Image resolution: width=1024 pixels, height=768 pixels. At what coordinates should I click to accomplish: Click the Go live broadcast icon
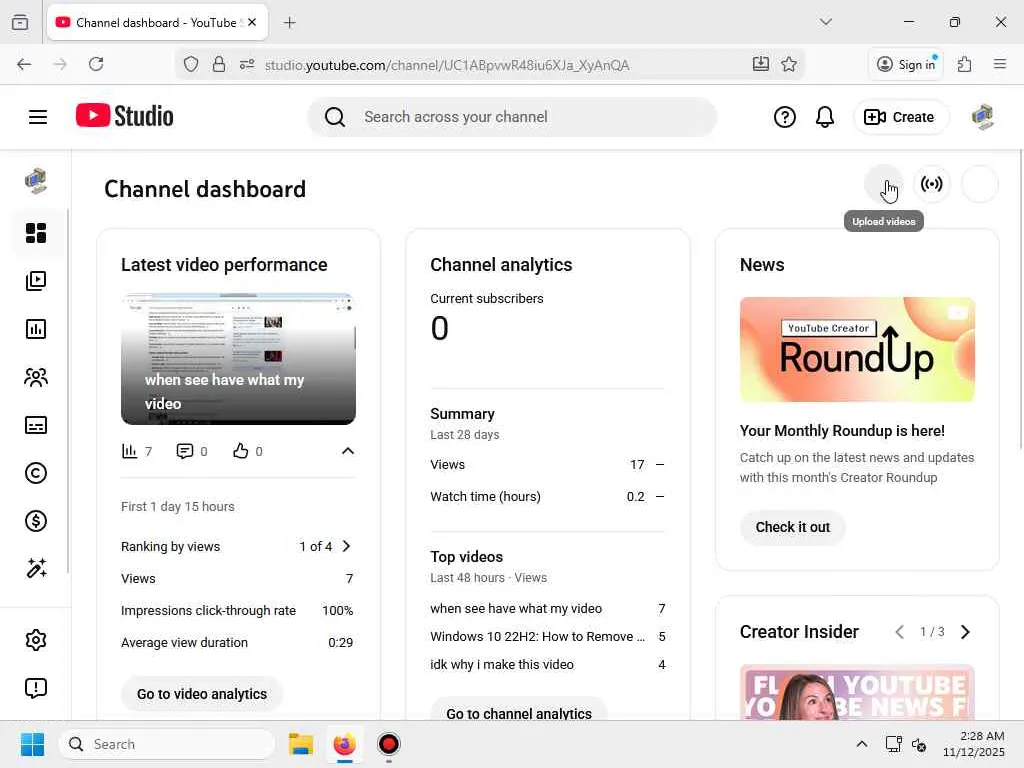[932, 185]
